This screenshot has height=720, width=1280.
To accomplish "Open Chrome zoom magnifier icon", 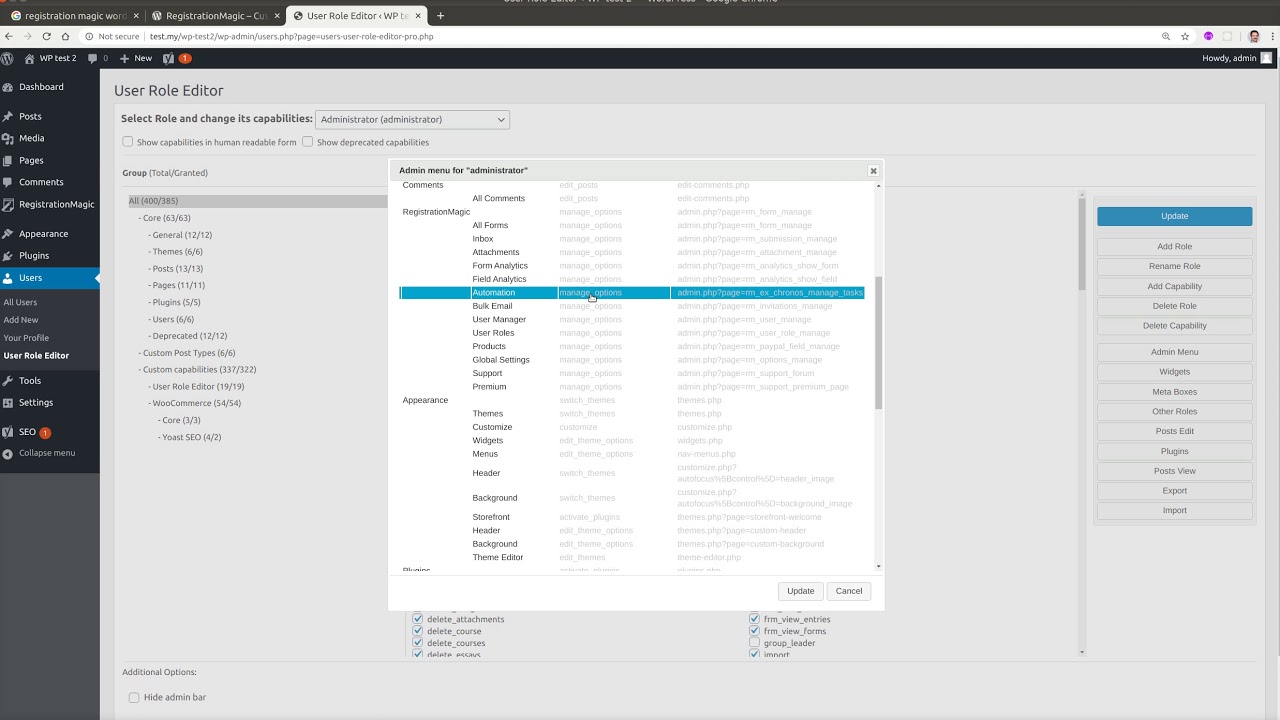I will (x=1165, y=36).
